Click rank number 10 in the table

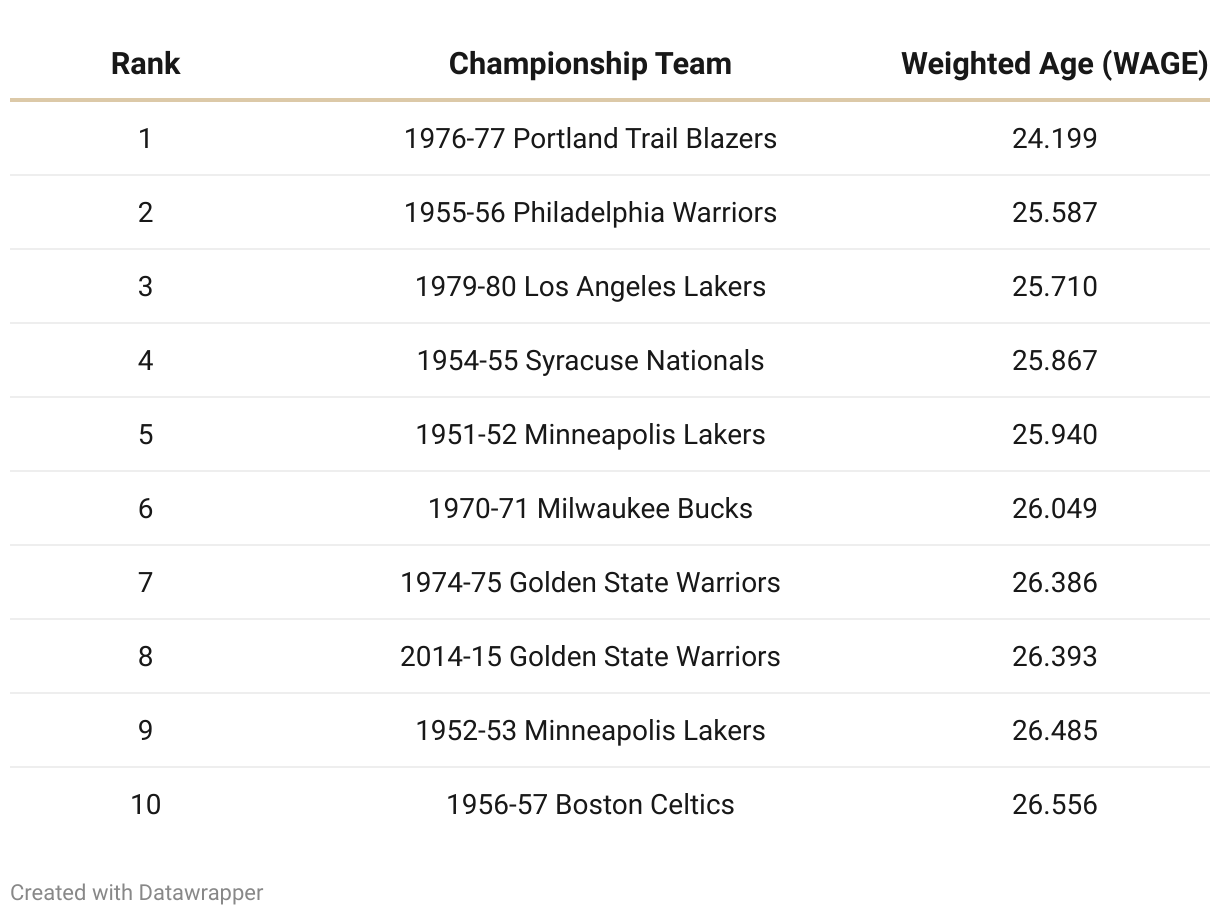(145, 804)
